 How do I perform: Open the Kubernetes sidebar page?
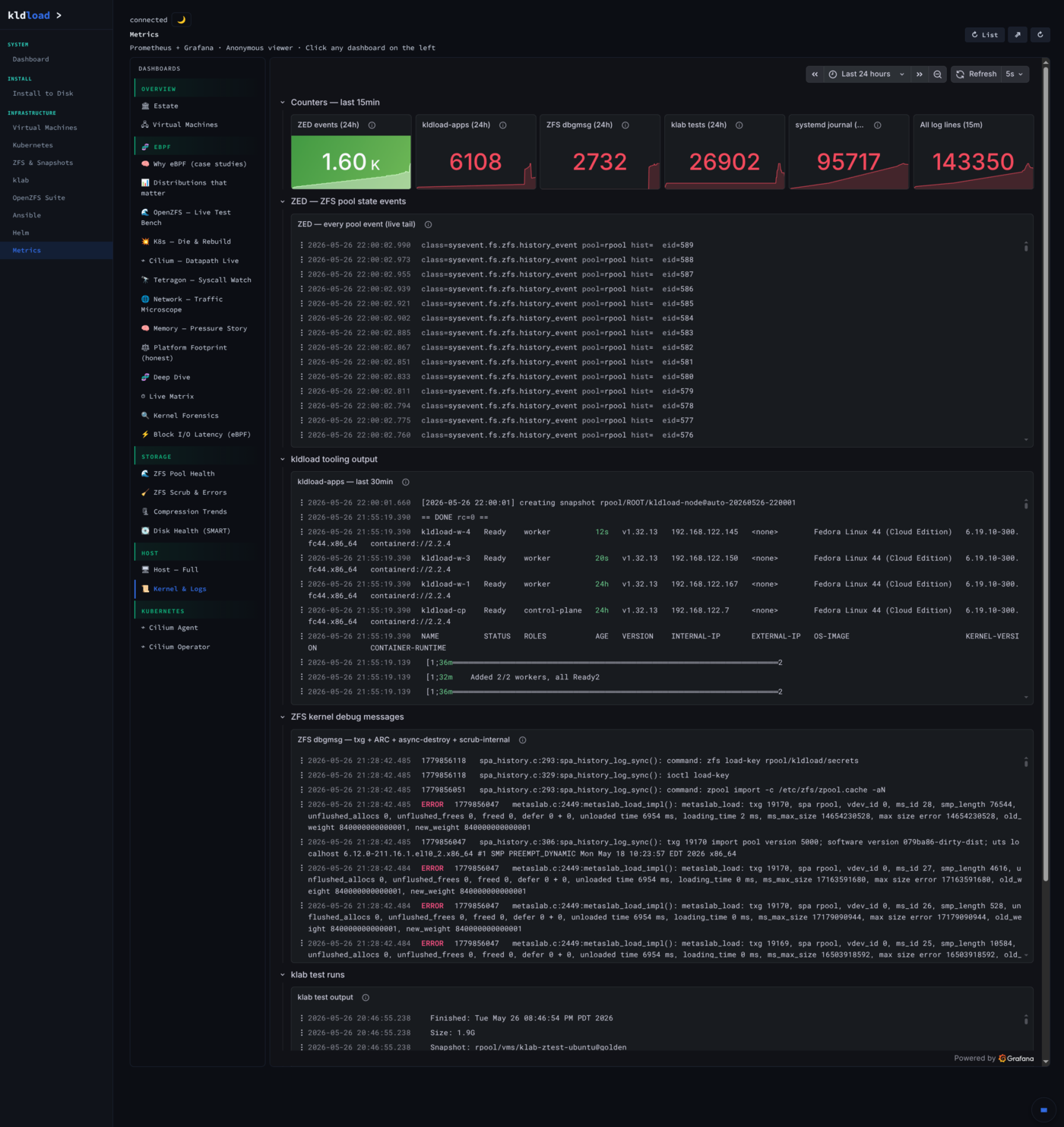click(x=33, y=145)
